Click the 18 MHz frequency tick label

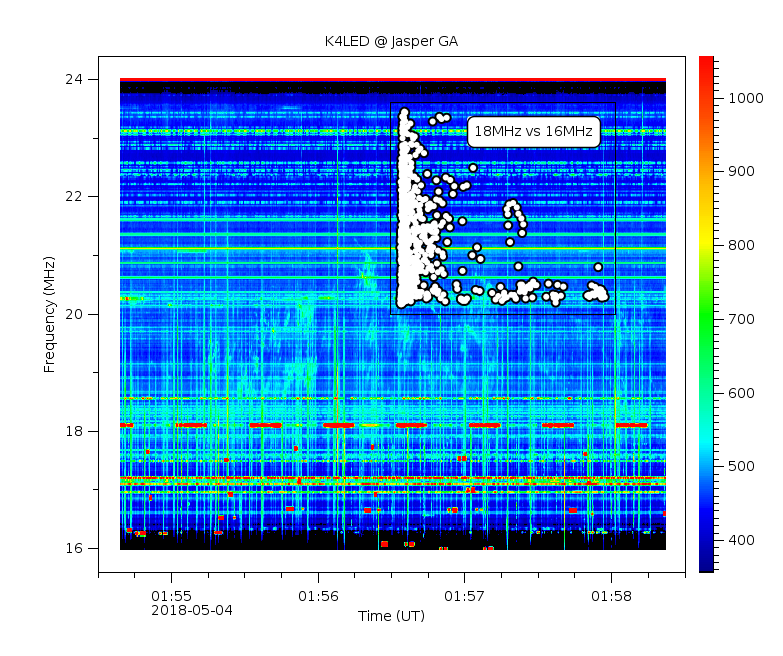click(x=76, y=431)
